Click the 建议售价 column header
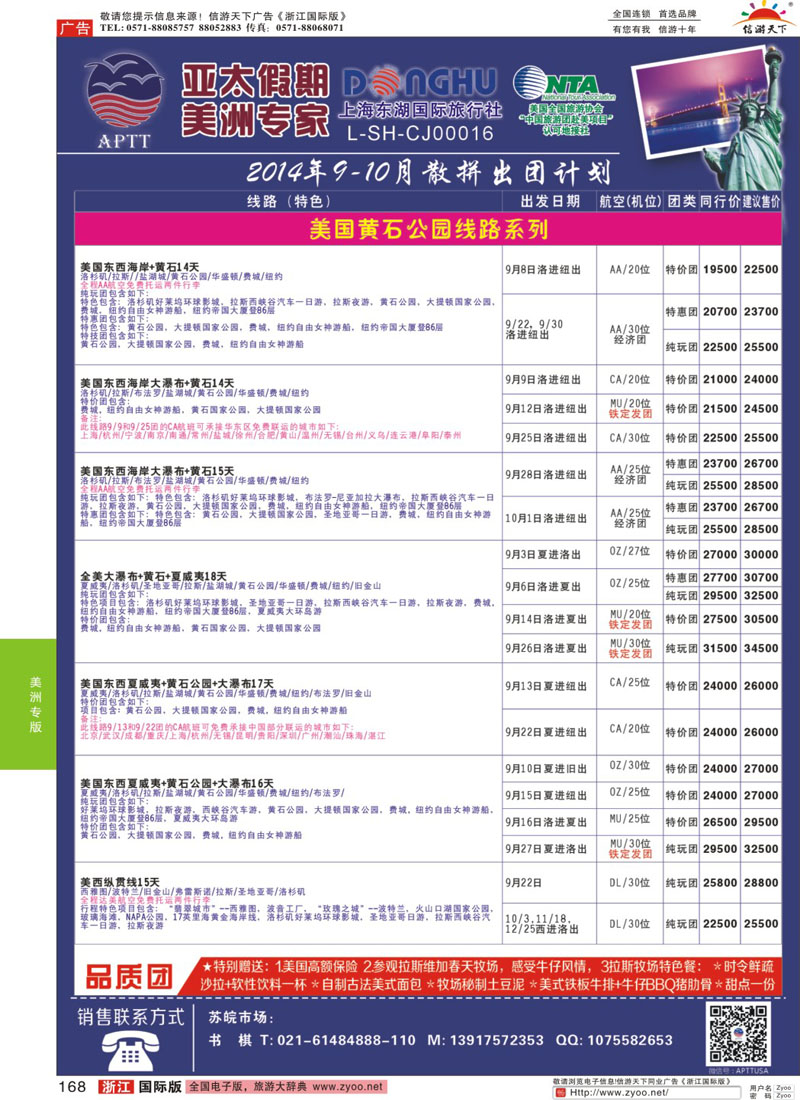This screenshot has width=800, height=1100. pos(761,201)
